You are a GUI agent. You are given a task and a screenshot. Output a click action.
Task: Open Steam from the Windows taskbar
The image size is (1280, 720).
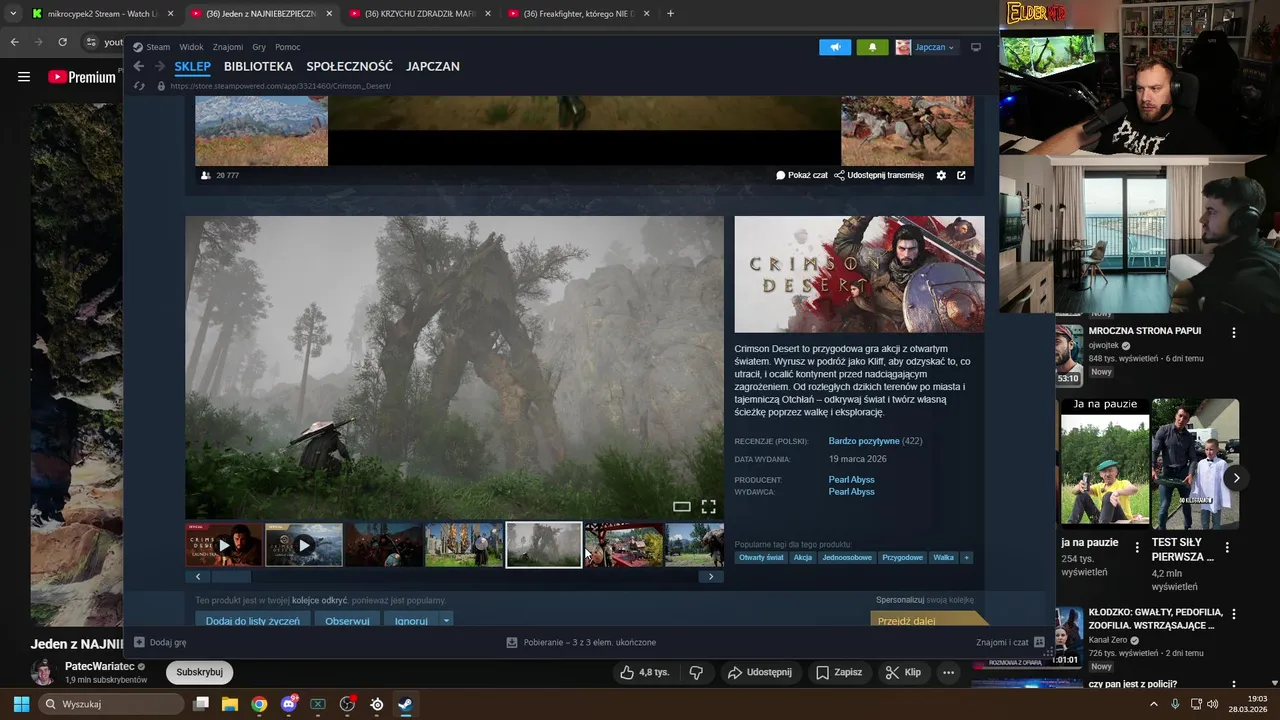click(x=405, y=704)
